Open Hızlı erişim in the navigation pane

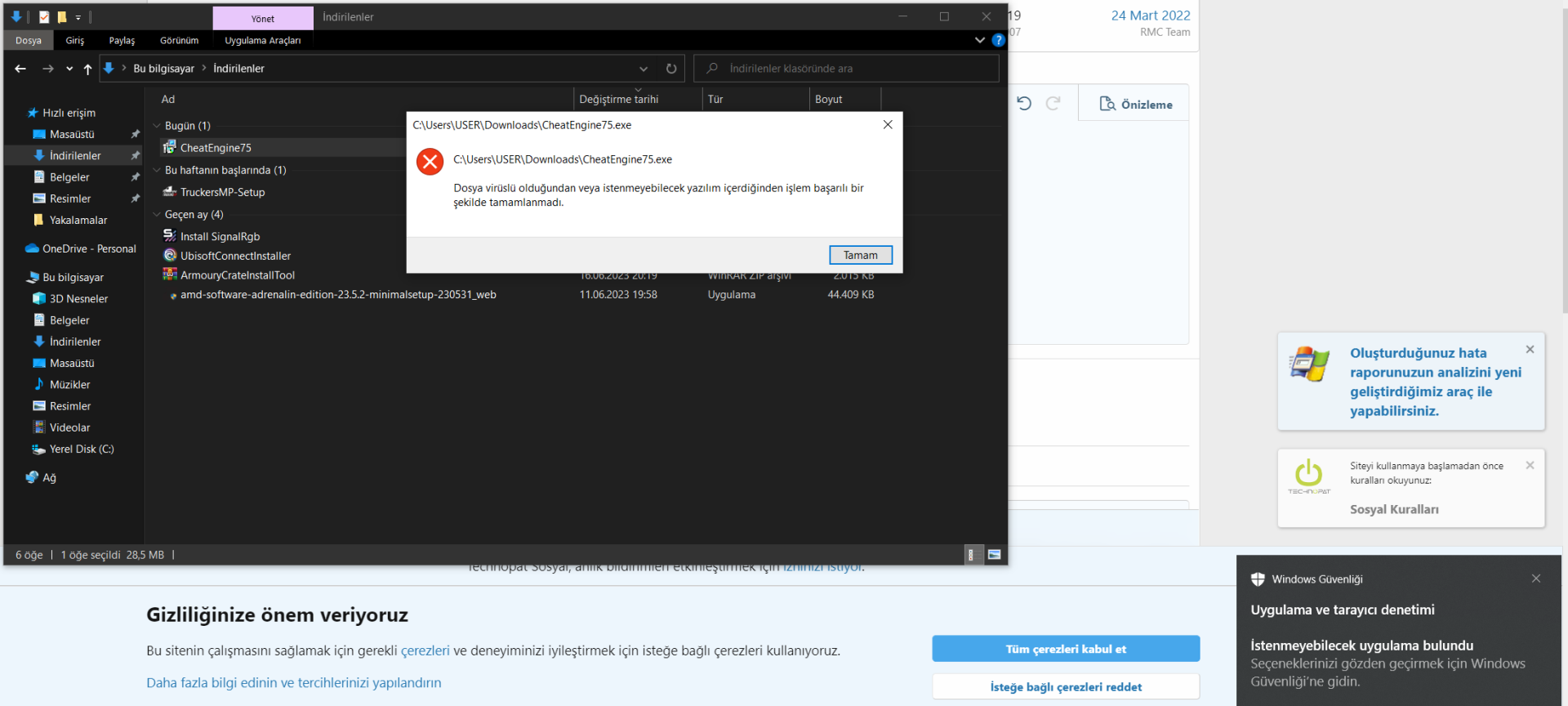tap(69, 113)
